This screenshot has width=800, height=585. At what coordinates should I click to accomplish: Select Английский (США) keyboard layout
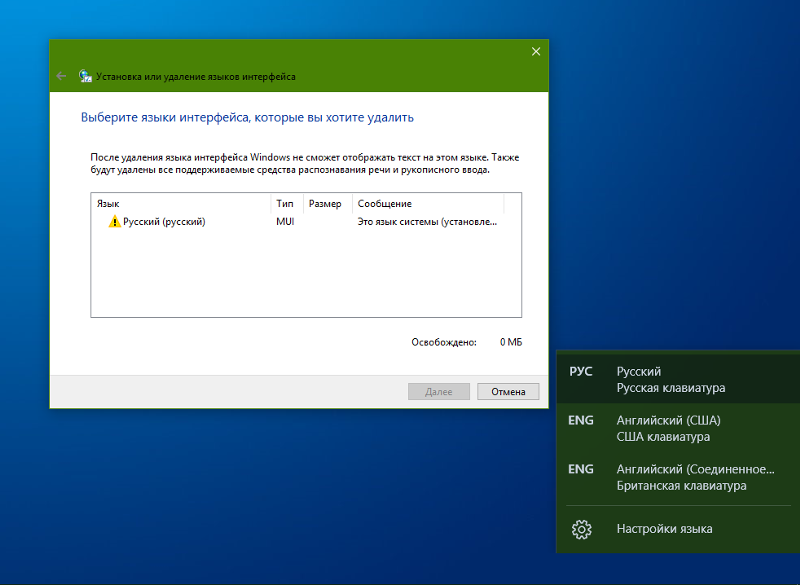pyautogui.click(x=678, y=428)
